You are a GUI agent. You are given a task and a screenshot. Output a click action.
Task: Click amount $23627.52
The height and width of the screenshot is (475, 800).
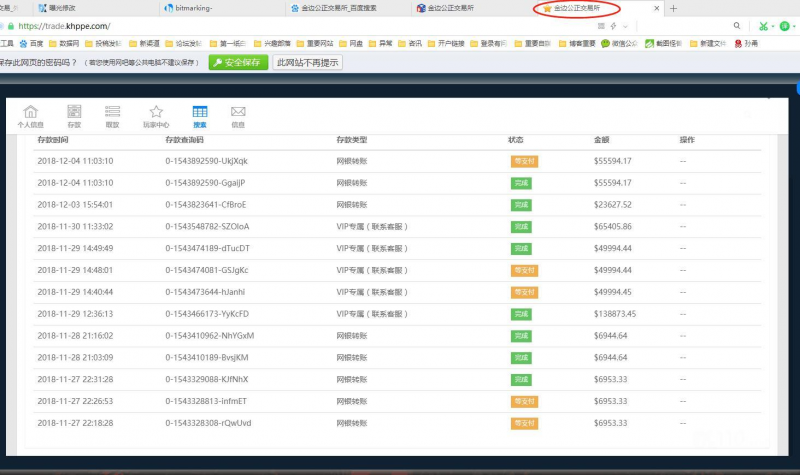[612, 205]
